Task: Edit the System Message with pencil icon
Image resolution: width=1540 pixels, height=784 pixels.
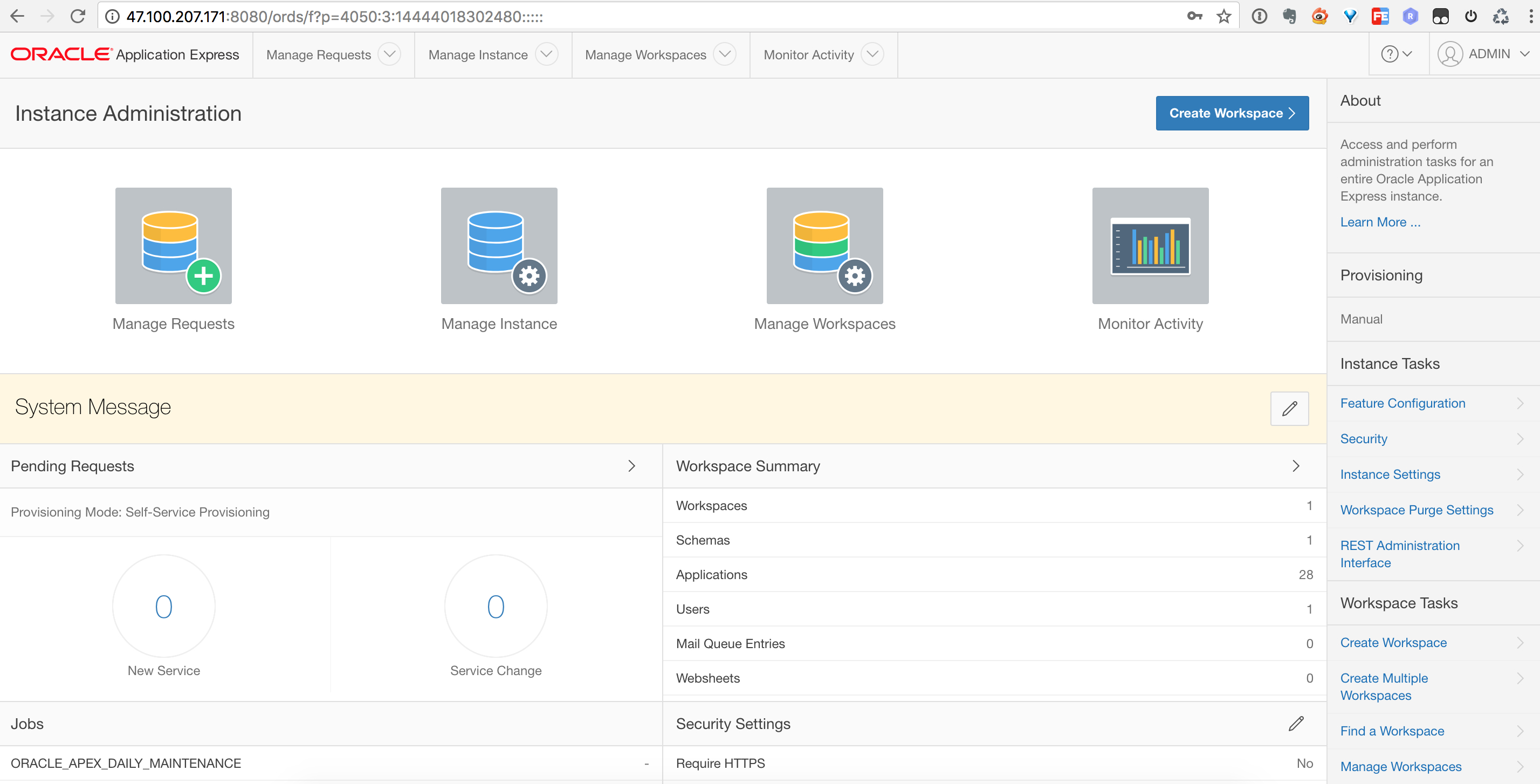Action: pyautogui.click(x=1289, y=408)
